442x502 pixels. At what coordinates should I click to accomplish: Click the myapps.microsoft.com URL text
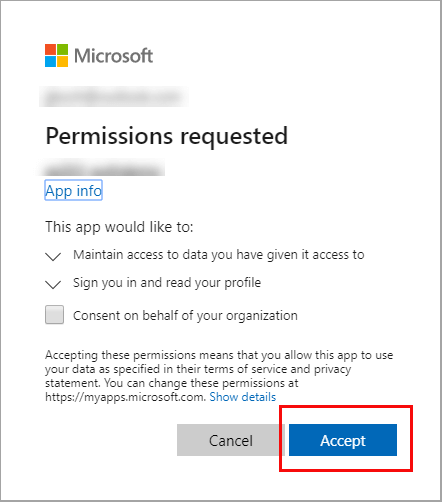point(125,397)
